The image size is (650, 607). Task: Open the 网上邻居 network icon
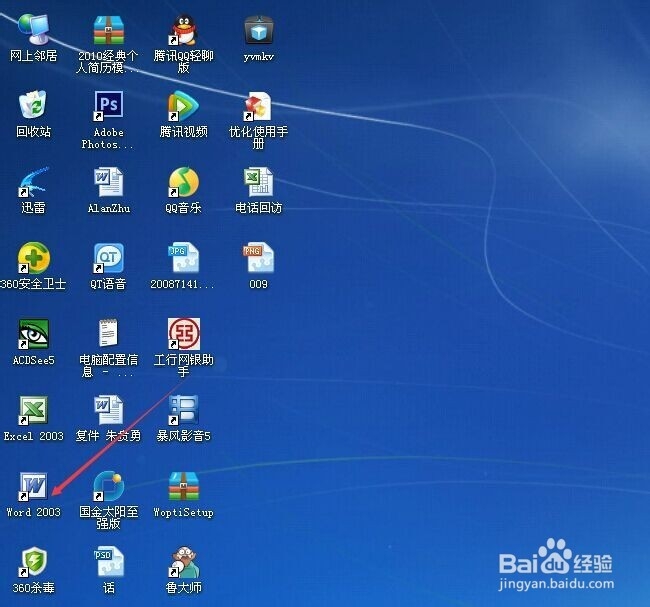click(34, 29)
